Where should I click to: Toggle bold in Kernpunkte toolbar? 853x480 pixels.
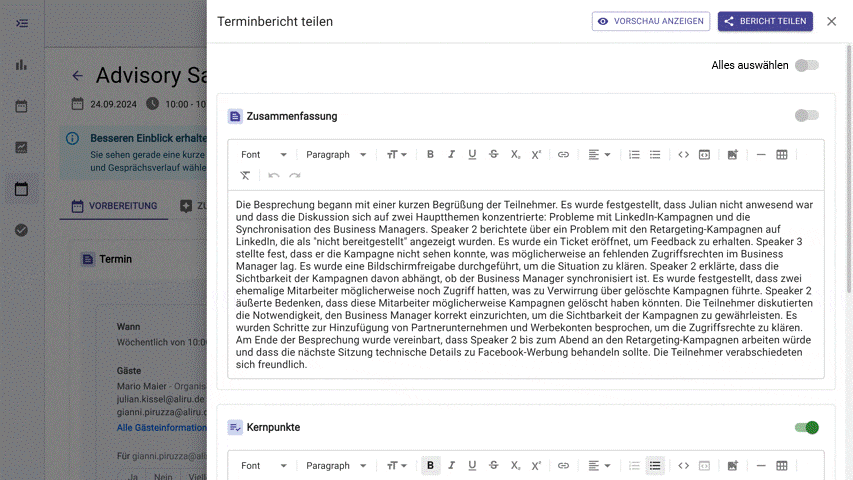pos(430,465)
